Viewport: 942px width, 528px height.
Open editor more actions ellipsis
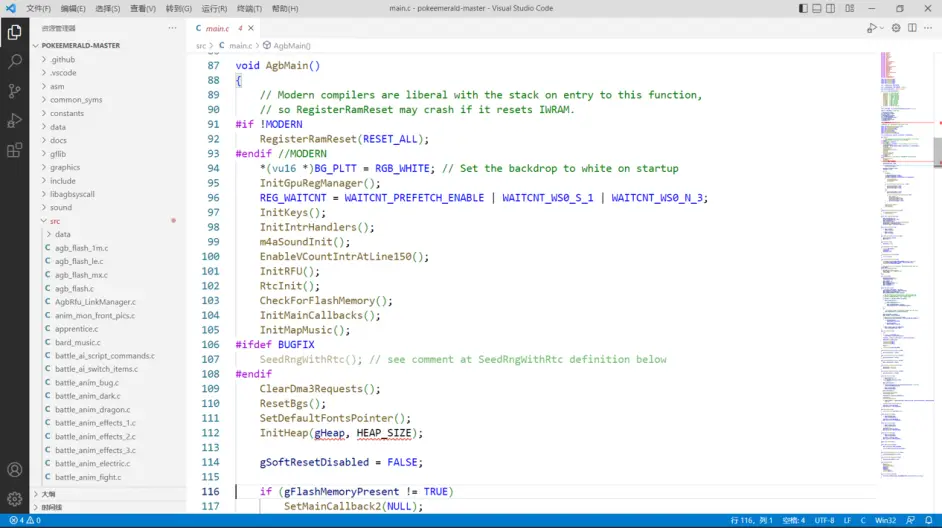click(x=928, y=28)
